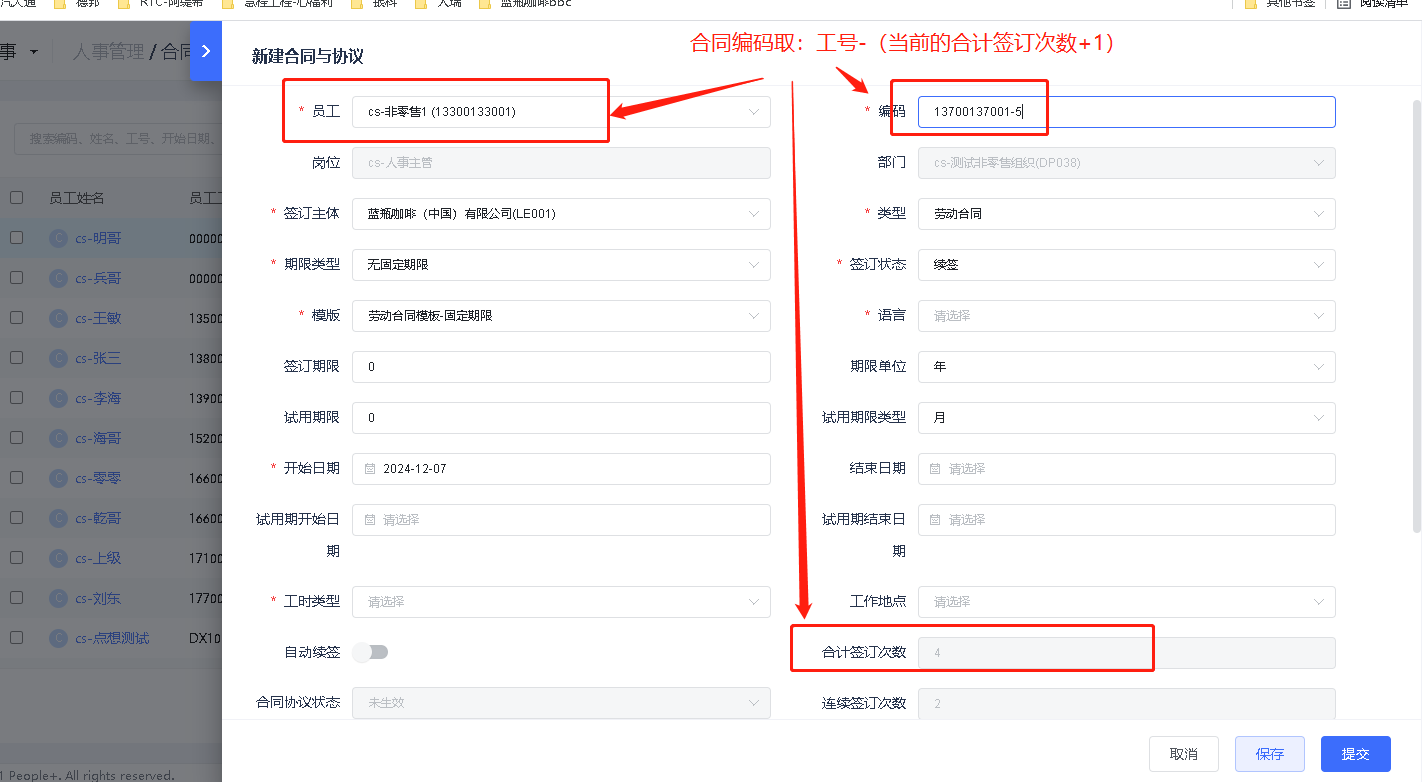The image size is (1422, 782).
Task: Click the calendar icon in 结束日期 field
Action: (x=936, y=469)
